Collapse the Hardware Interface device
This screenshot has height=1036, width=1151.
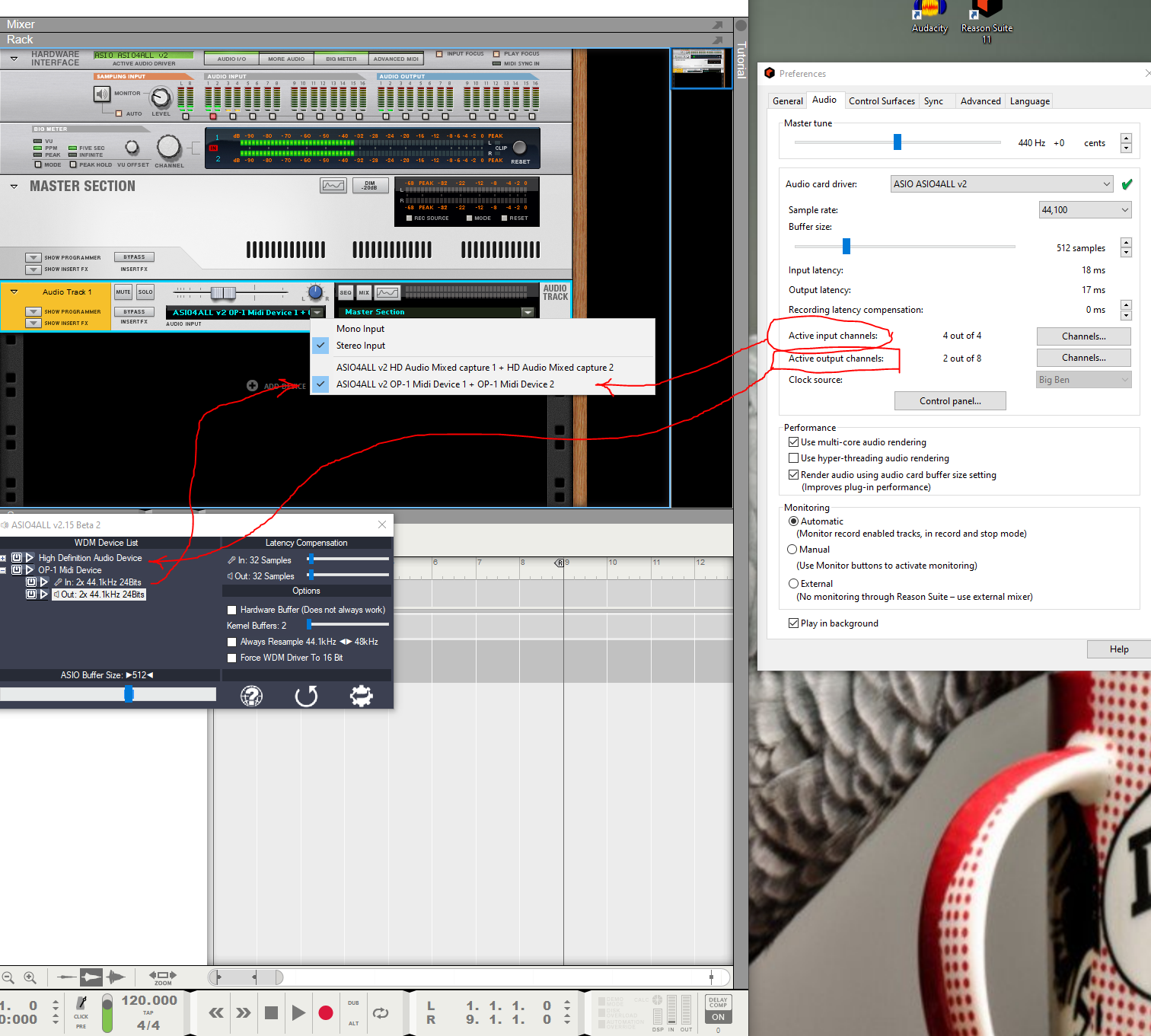click(14, 58)
